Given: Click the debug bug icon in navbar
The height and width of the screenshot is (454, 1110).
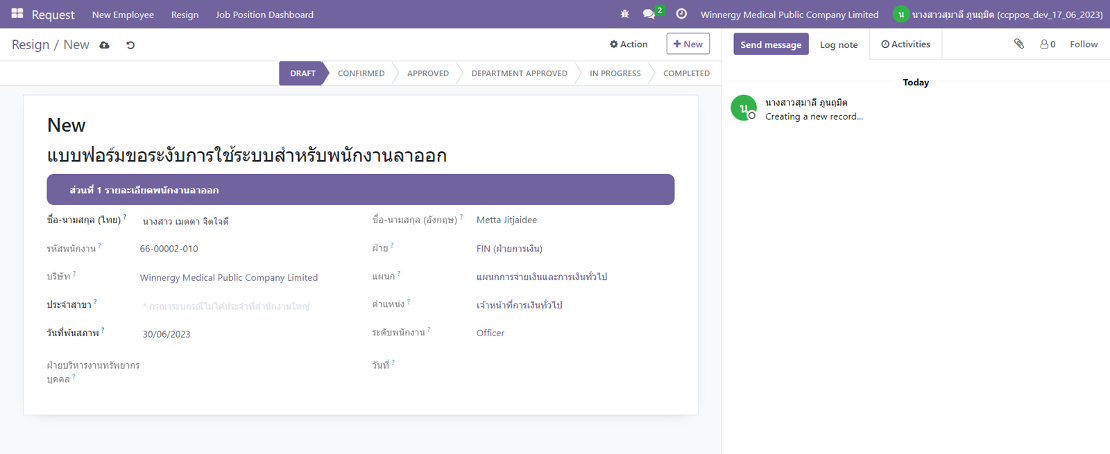Looking at the screenshot, I should click(x=625, y=15).
